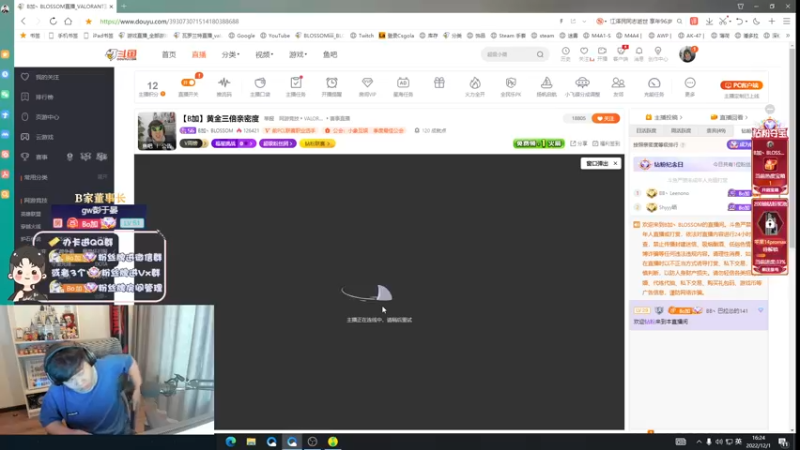The image size is (800, 450).
Task: Open the AD advertisement task icon
Action: click(403, 86)
